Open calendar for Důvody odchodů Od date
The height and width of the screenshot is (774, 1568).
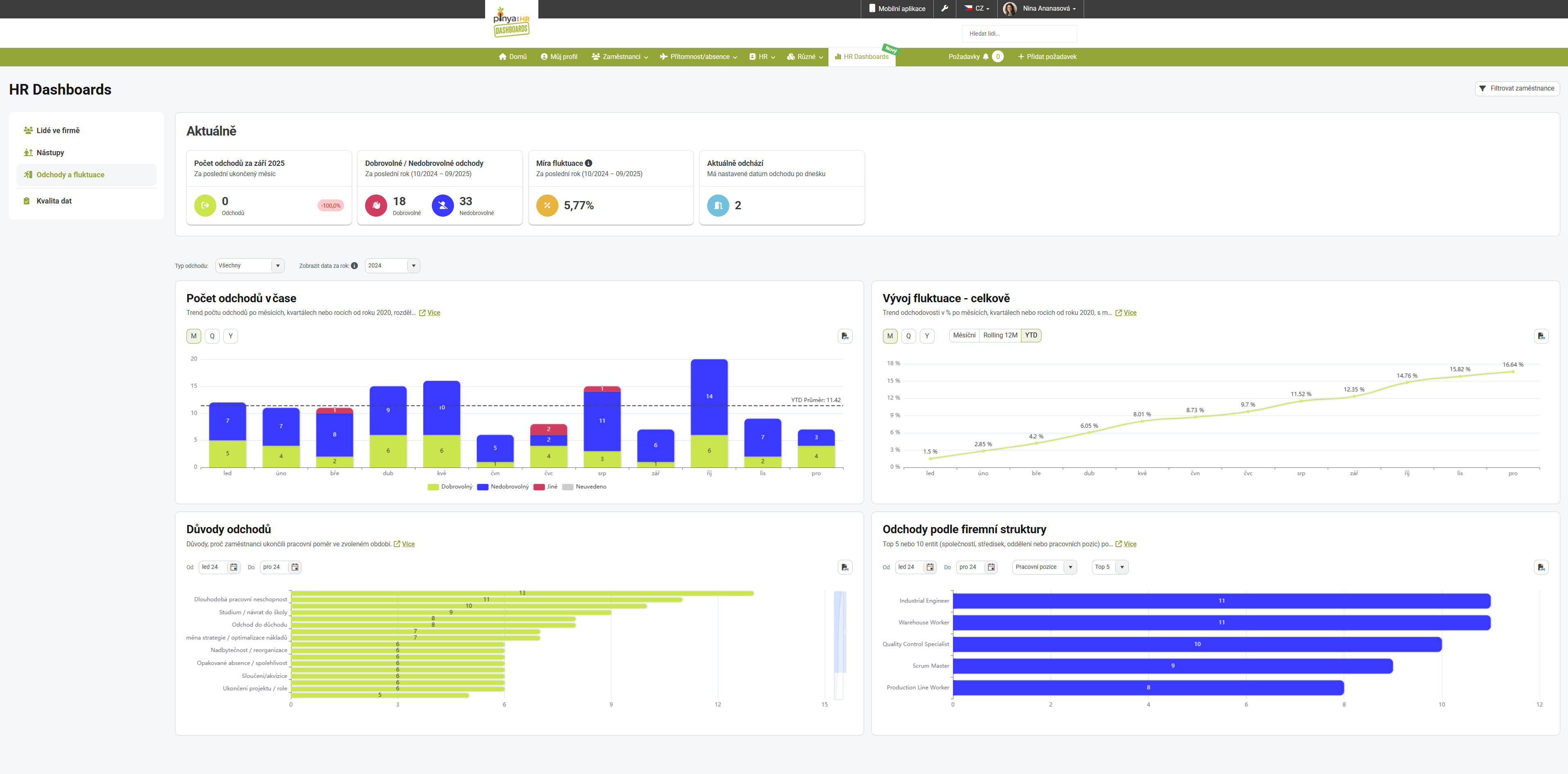tap(234, 567)
